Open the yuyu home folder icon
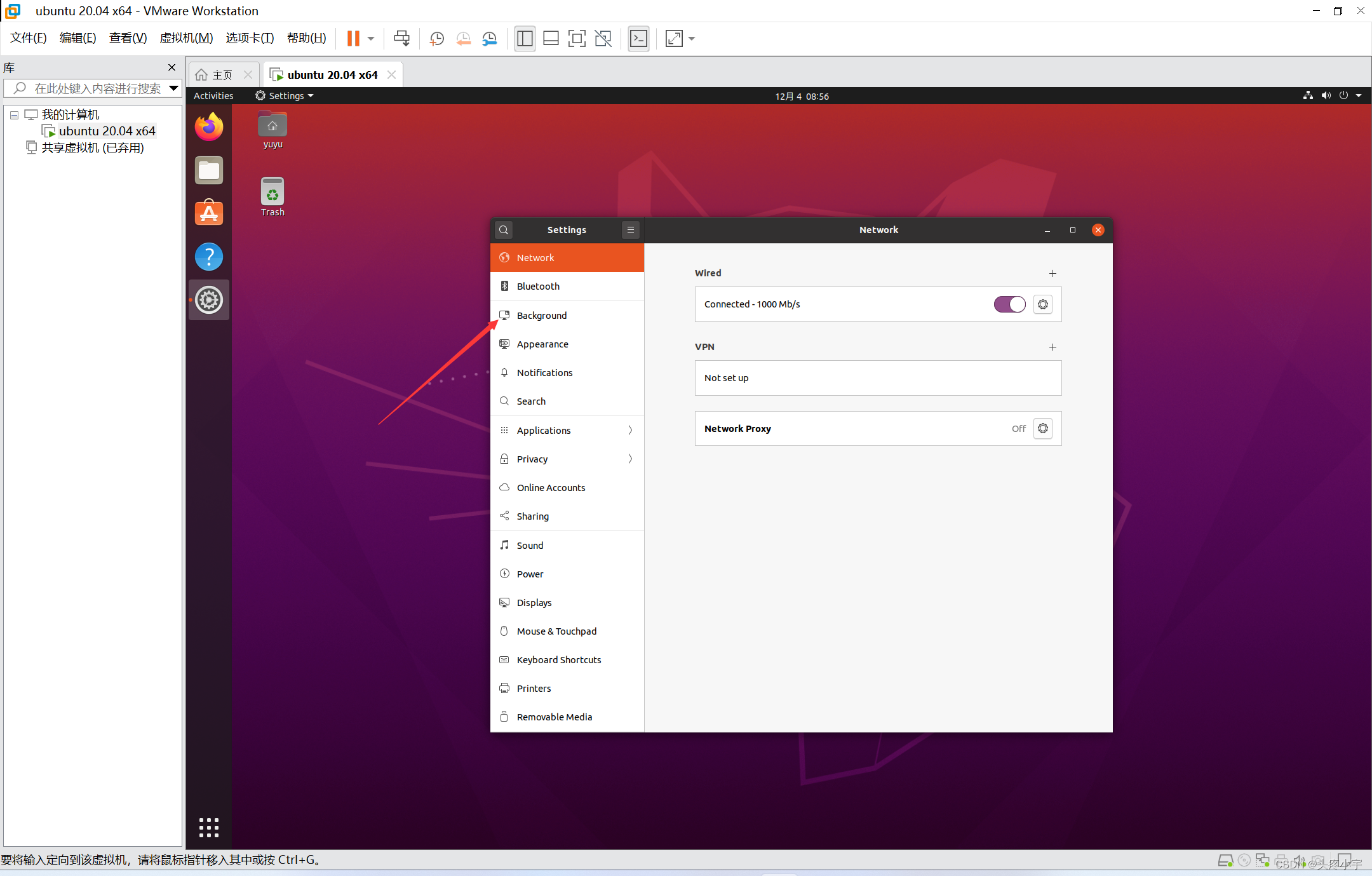 [272, 130]
